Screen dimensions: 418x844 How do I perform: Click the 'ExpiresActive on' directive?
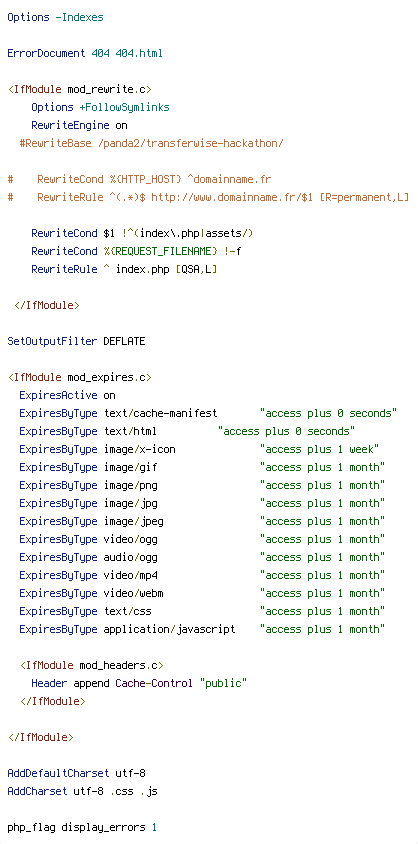[x=67, y=395]
